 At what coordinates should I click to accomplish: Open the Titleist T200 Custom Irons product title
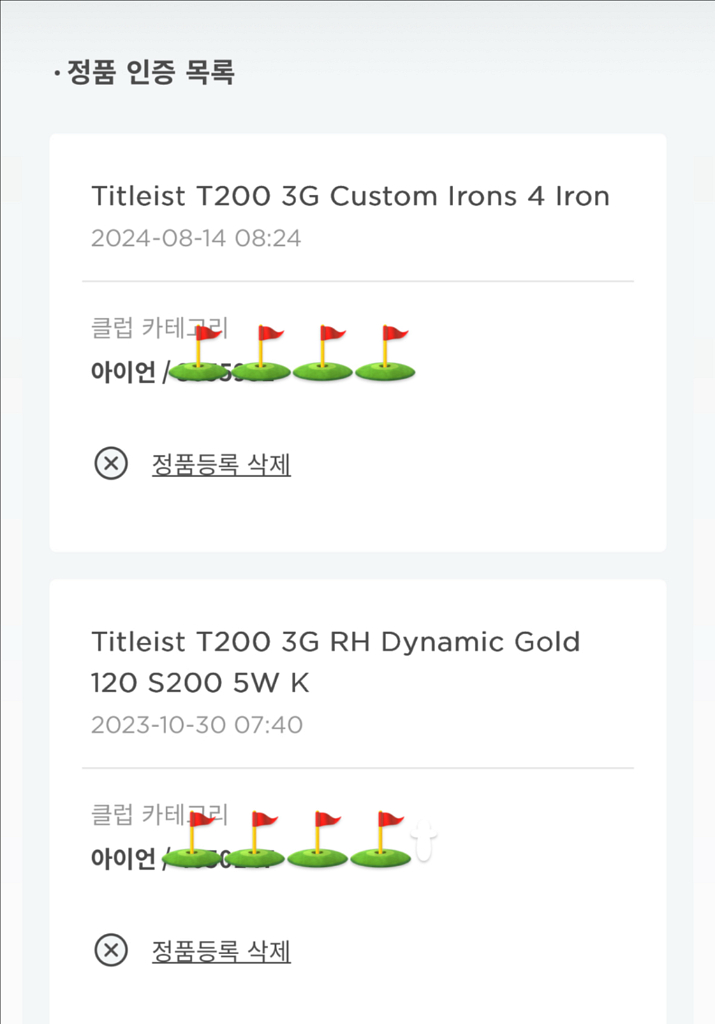point(351,197)
